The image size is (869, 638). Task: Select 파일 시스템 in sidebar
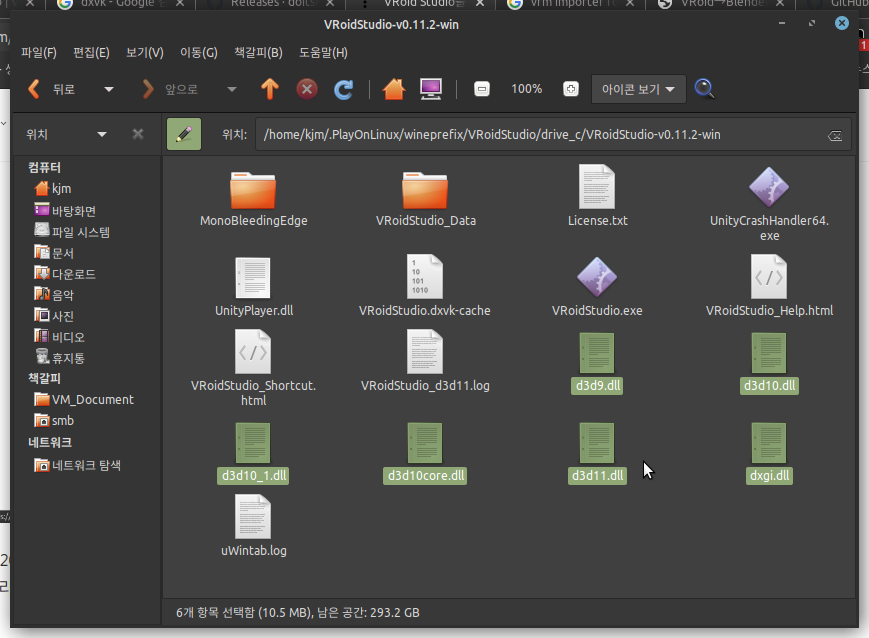[x=72, y=232]
